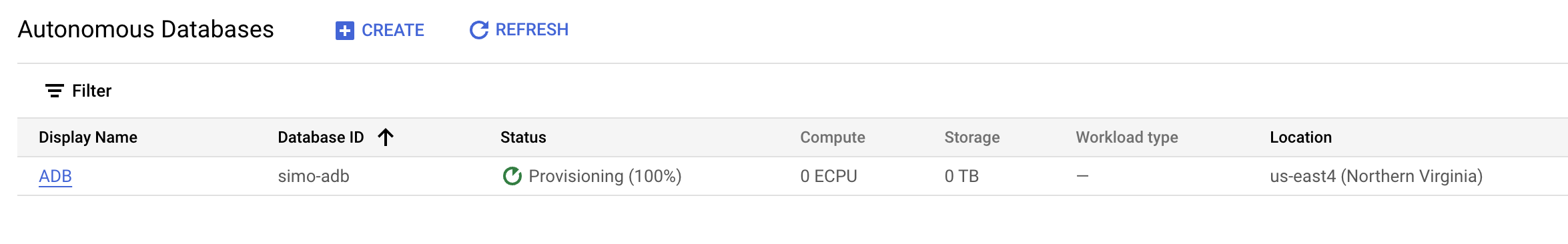Click the circular Refresh arrow icon
1568x244 pixels.
479,30
